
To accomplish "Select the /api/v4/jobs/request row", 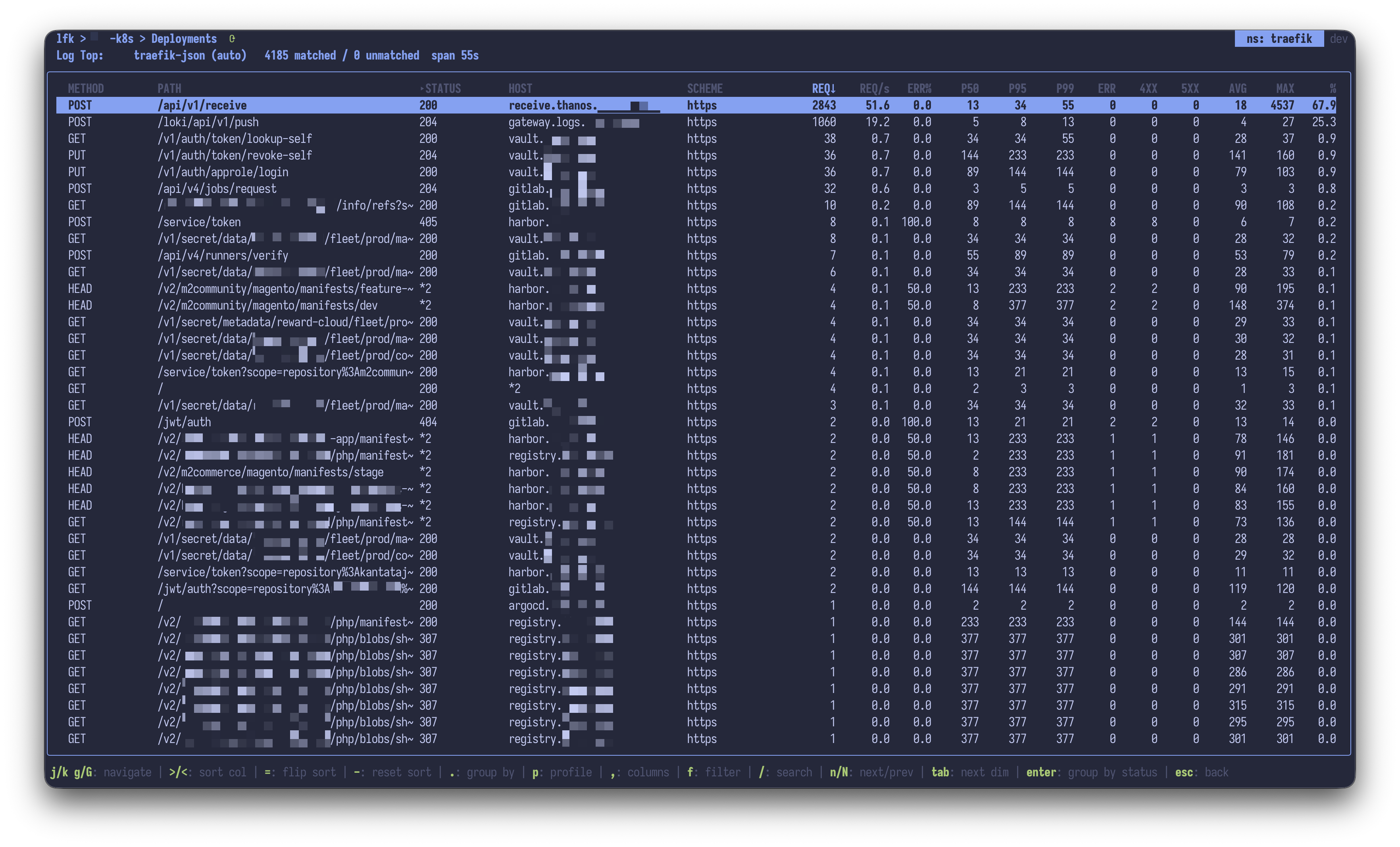I will 696,189.
